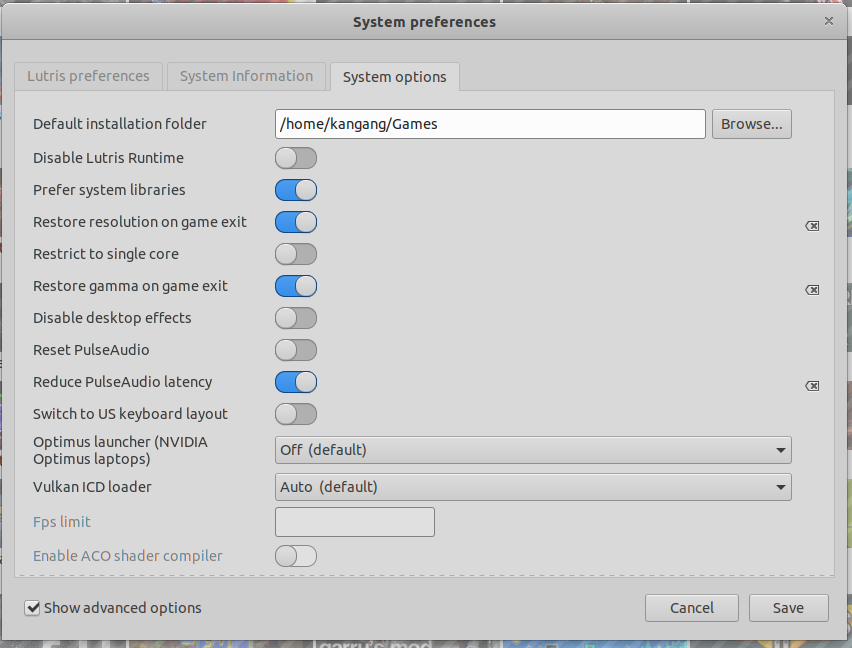Image resolution: width=852 pixels, height=648 pixels.
Task: Toggle Disable Lutris Runtime switch
Action: coord(296,158)
